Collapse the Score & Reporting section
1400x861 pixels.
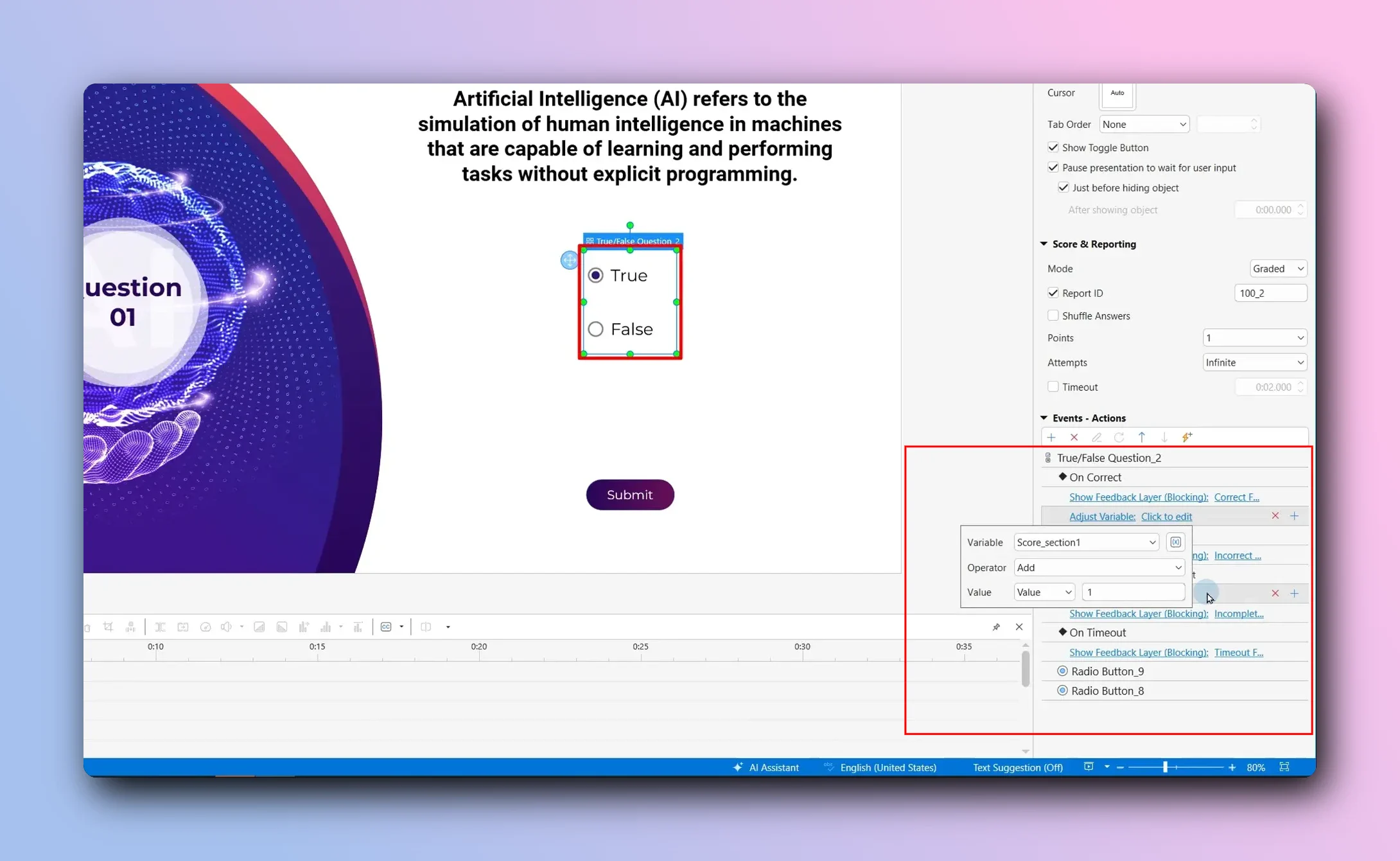(x=1044, y=244)
